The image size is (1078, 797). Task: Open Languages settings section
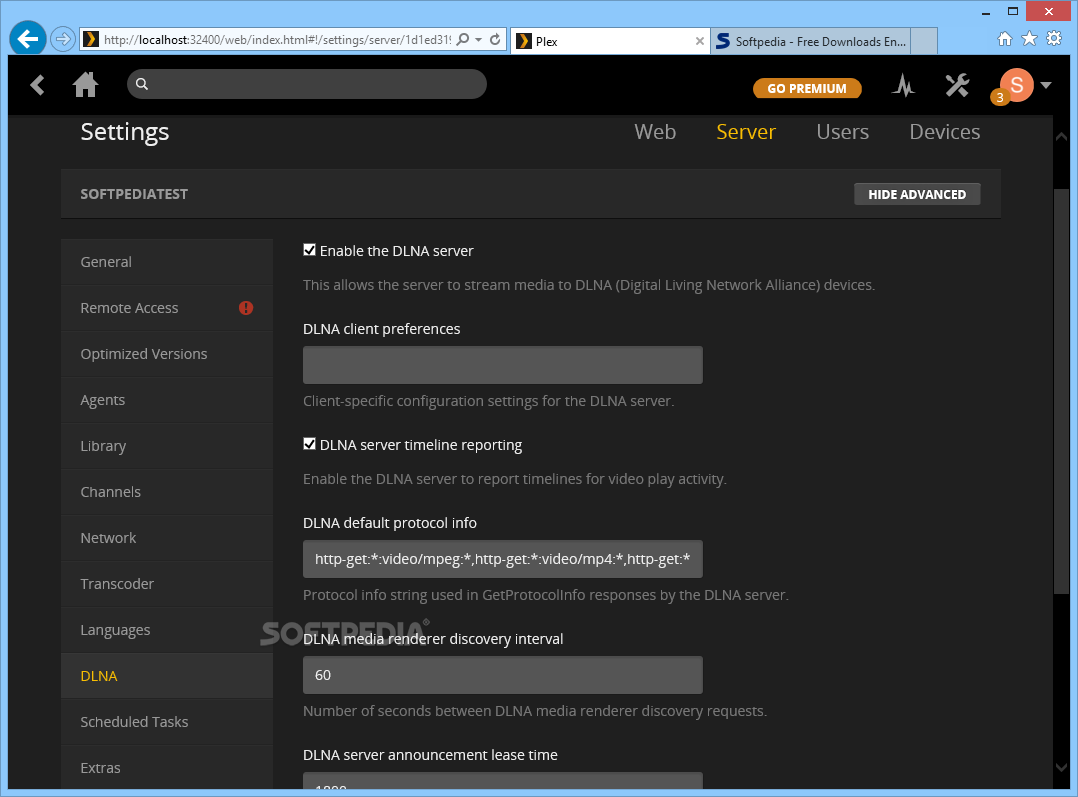[x=167, y=631]
